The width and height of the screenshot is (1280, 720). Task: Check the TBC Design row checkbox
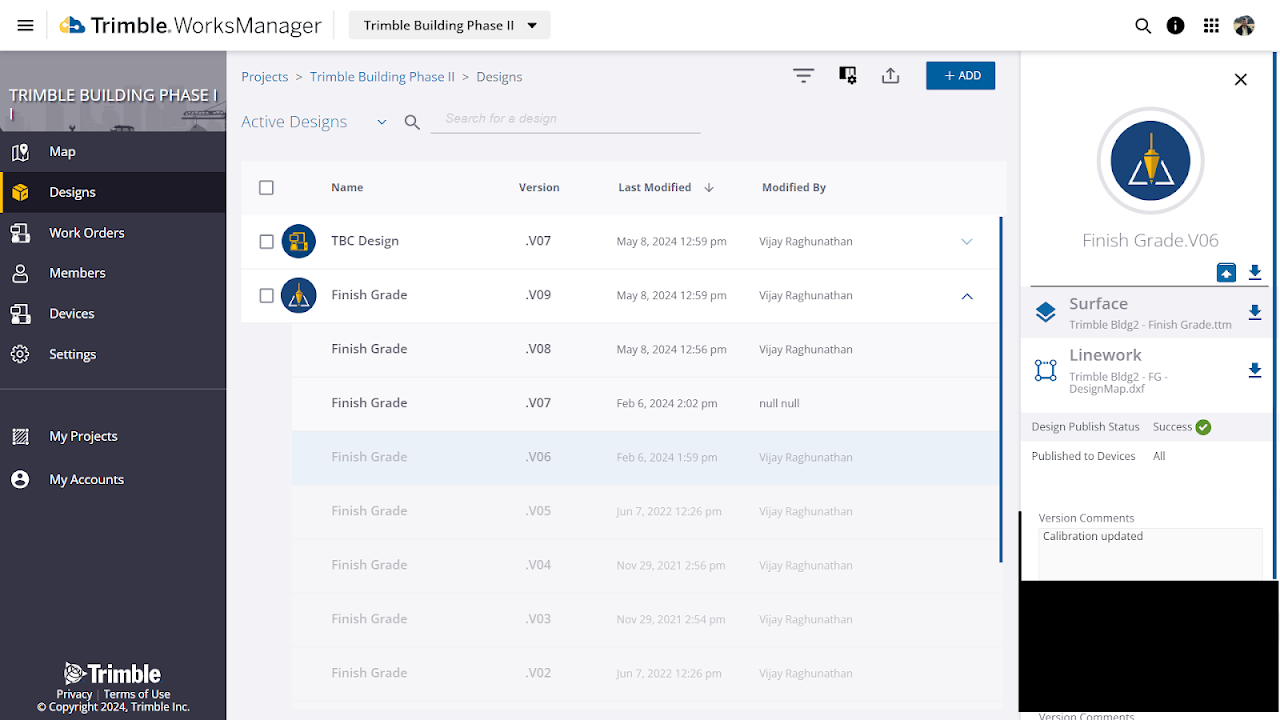point(266,241)
